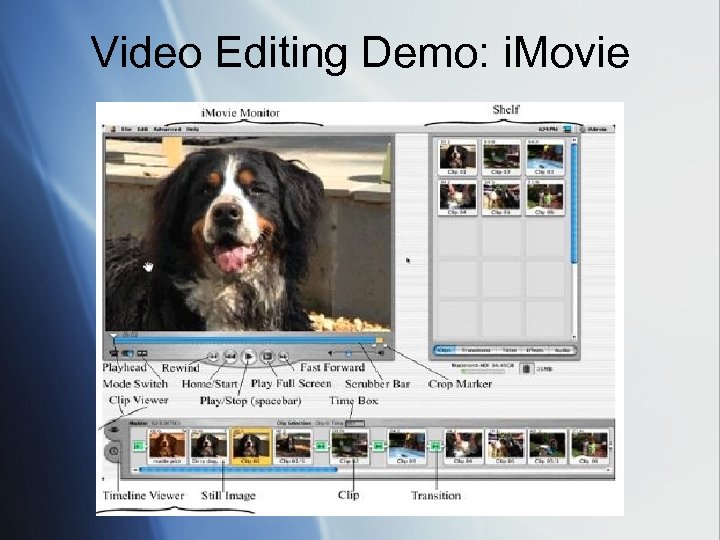Click the quiet speaker icon left of volume

point(330,353)
